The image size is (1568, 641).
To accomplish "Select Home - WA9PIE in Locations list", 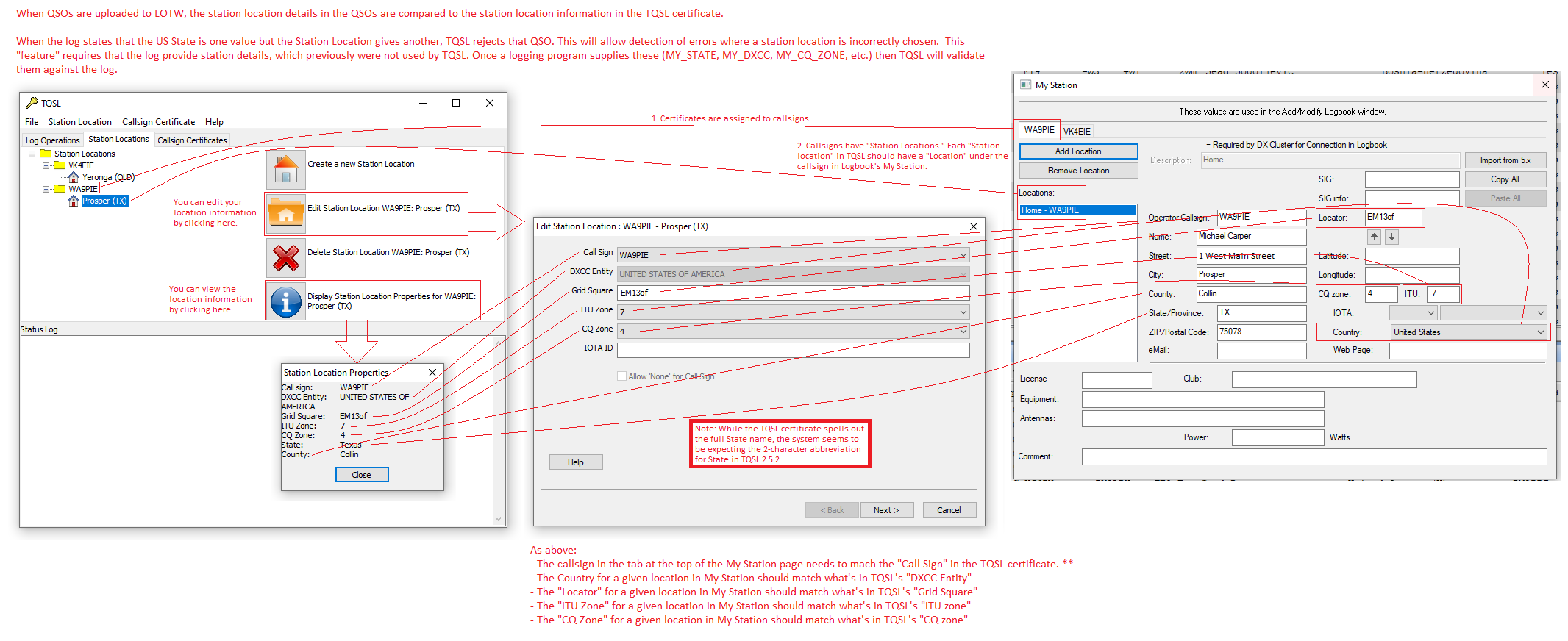I will pyautogui.click(x=1077, y=210).
